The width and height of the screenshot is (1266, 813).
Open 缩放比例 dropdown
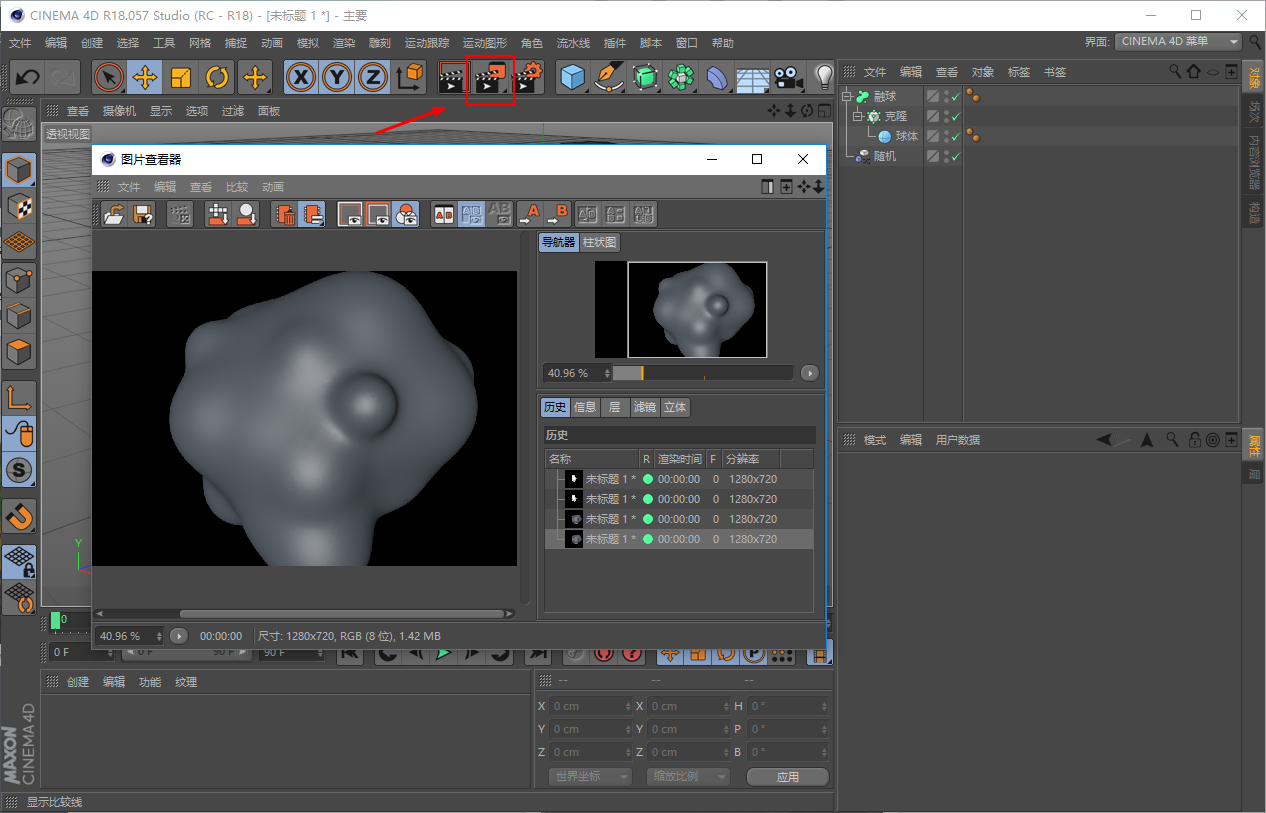point(688,777)
